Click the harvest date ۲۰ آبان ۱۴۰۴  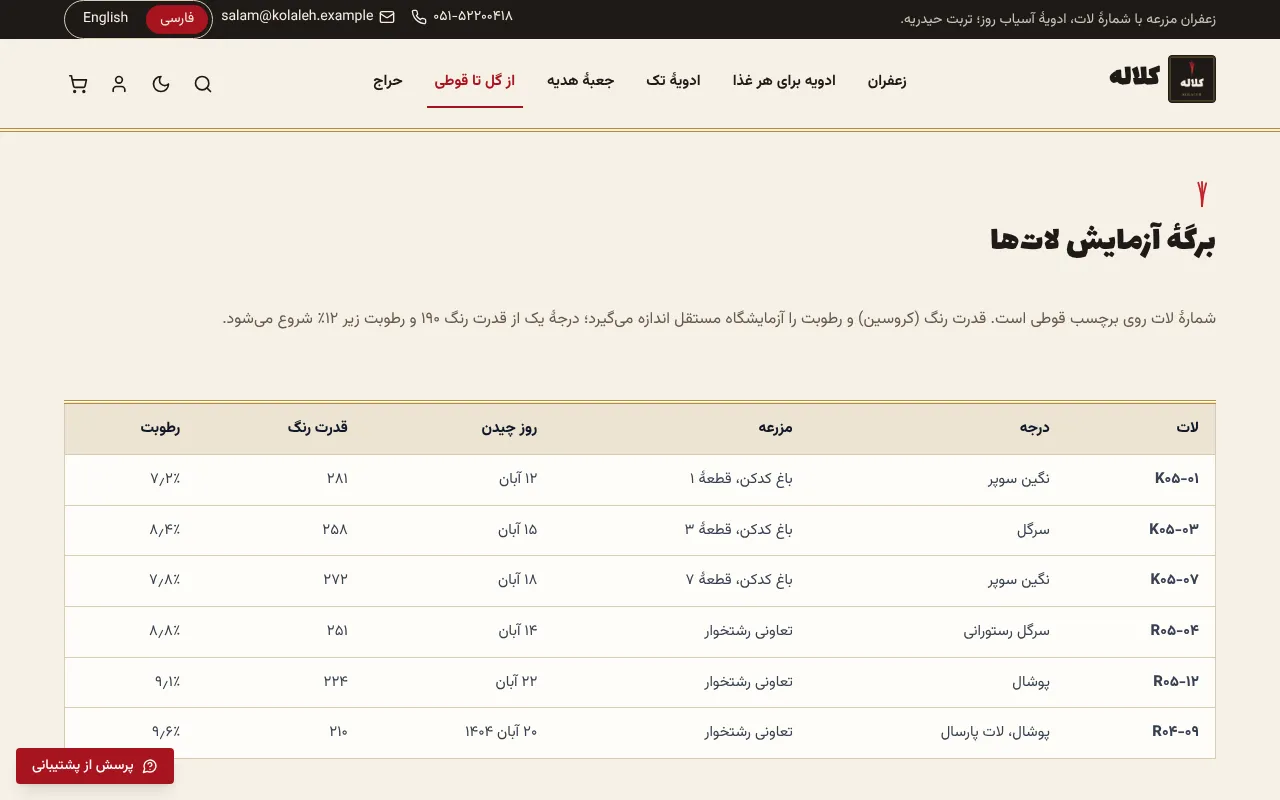click(x=501, y=732)
